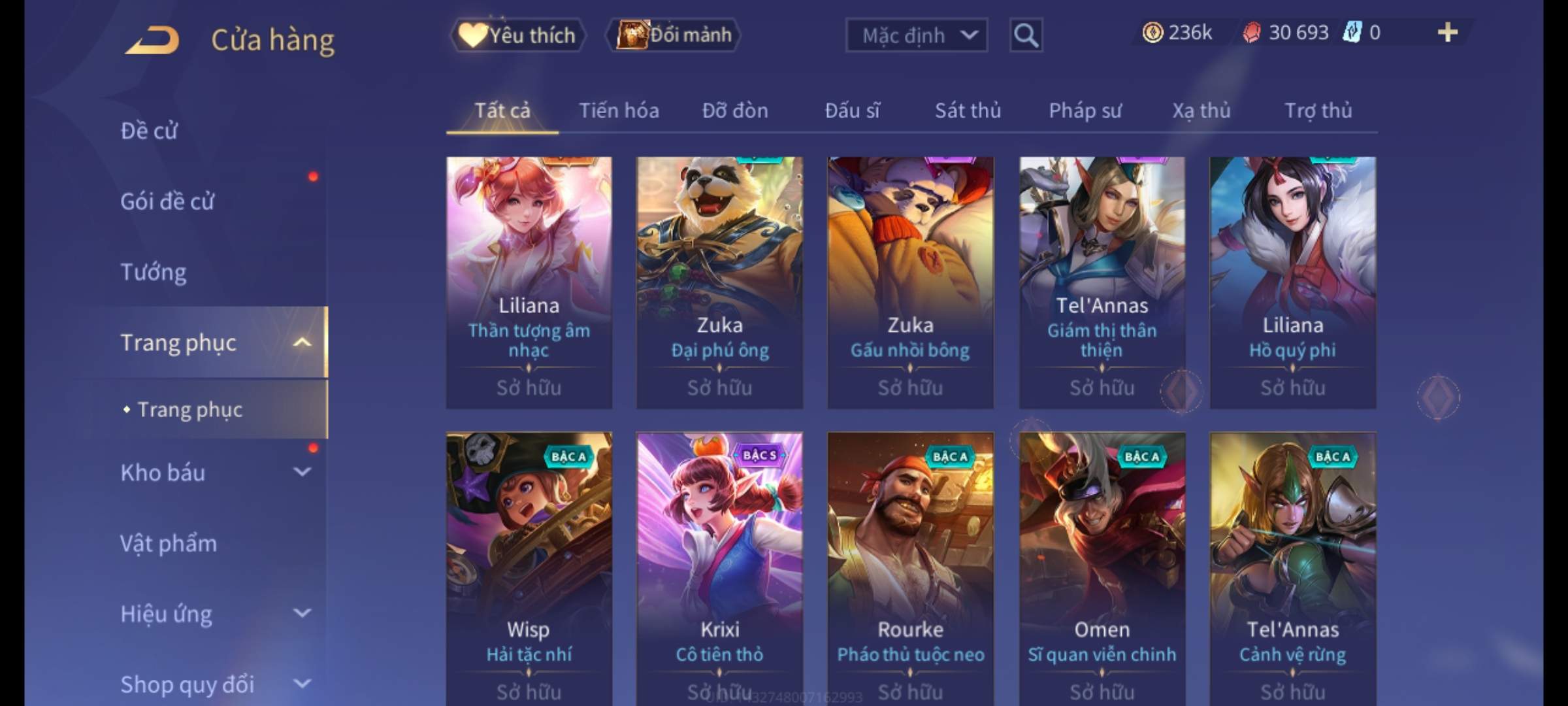
Task: Expand the Shop quy đổi section
Action: click(302, 684)
